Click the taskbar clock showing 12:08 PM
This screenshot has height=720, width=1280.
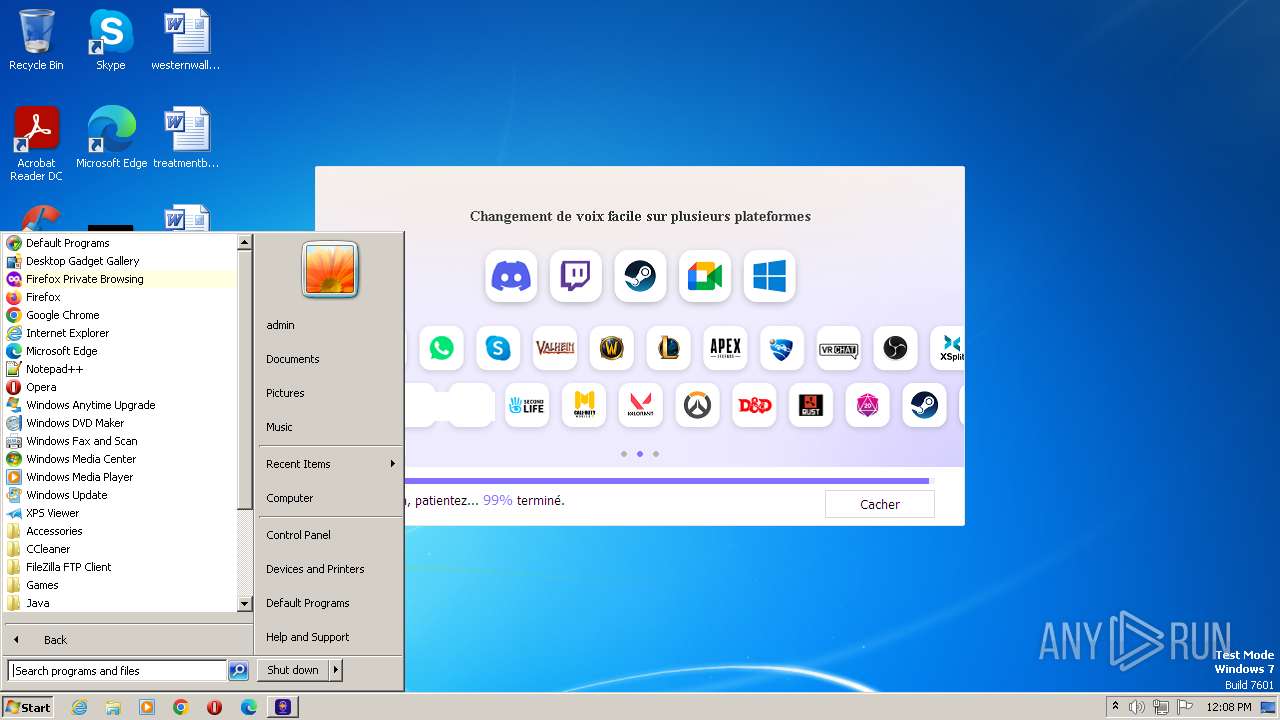pyautogui.click(x=1229, y=707)
